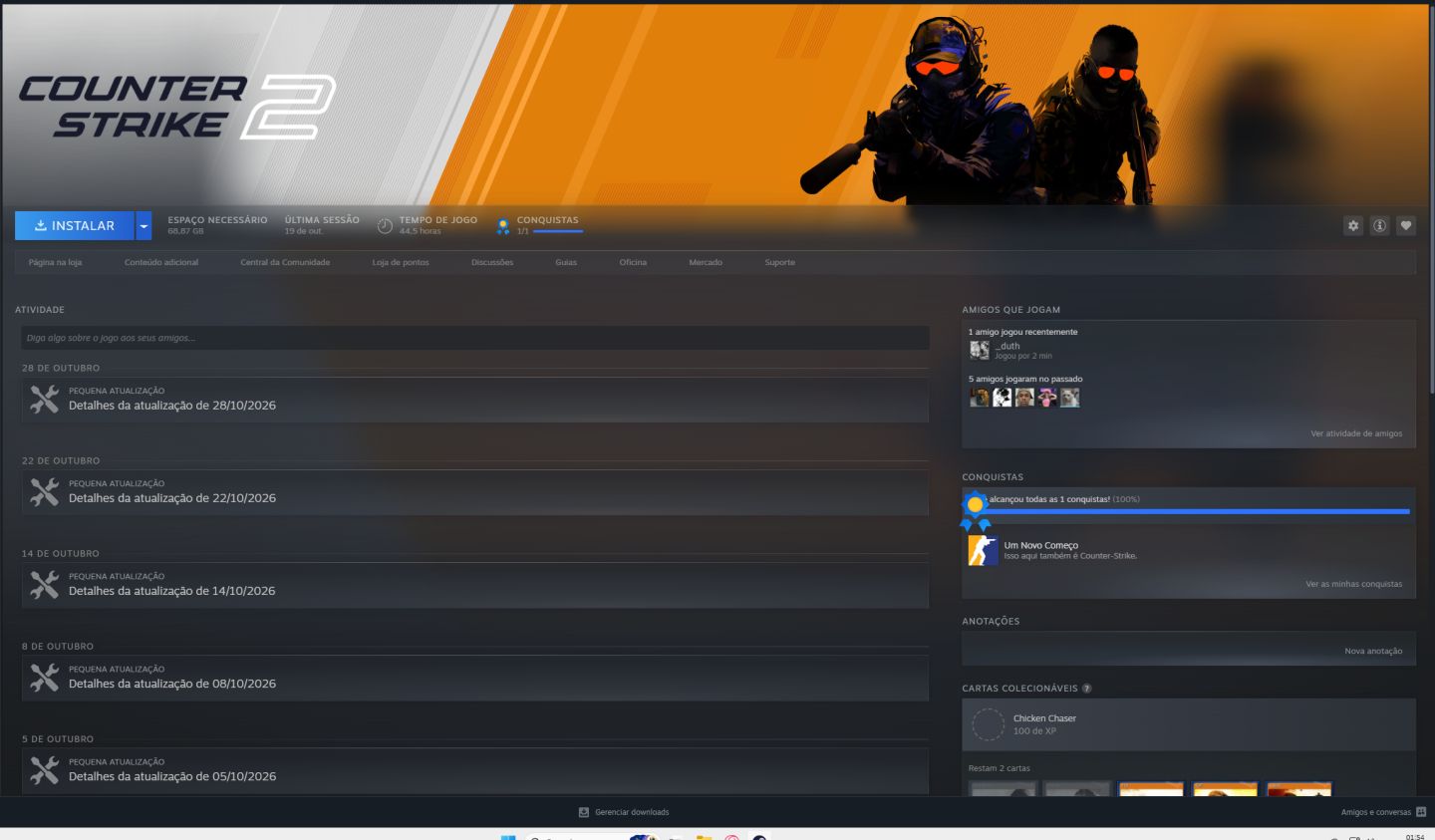
Task: Click the help icon beside Cartas Colecionáveis
Action: tap(1087, 689)
